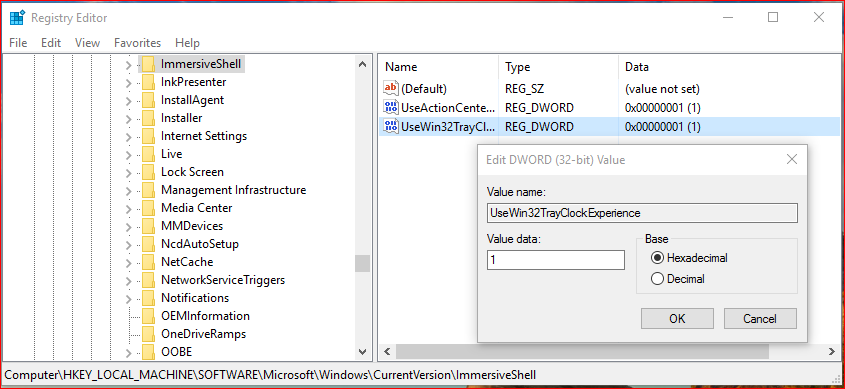Screen dimensions: 845x389
Task: Click the Value data input field
Action: tap(556, 260)
